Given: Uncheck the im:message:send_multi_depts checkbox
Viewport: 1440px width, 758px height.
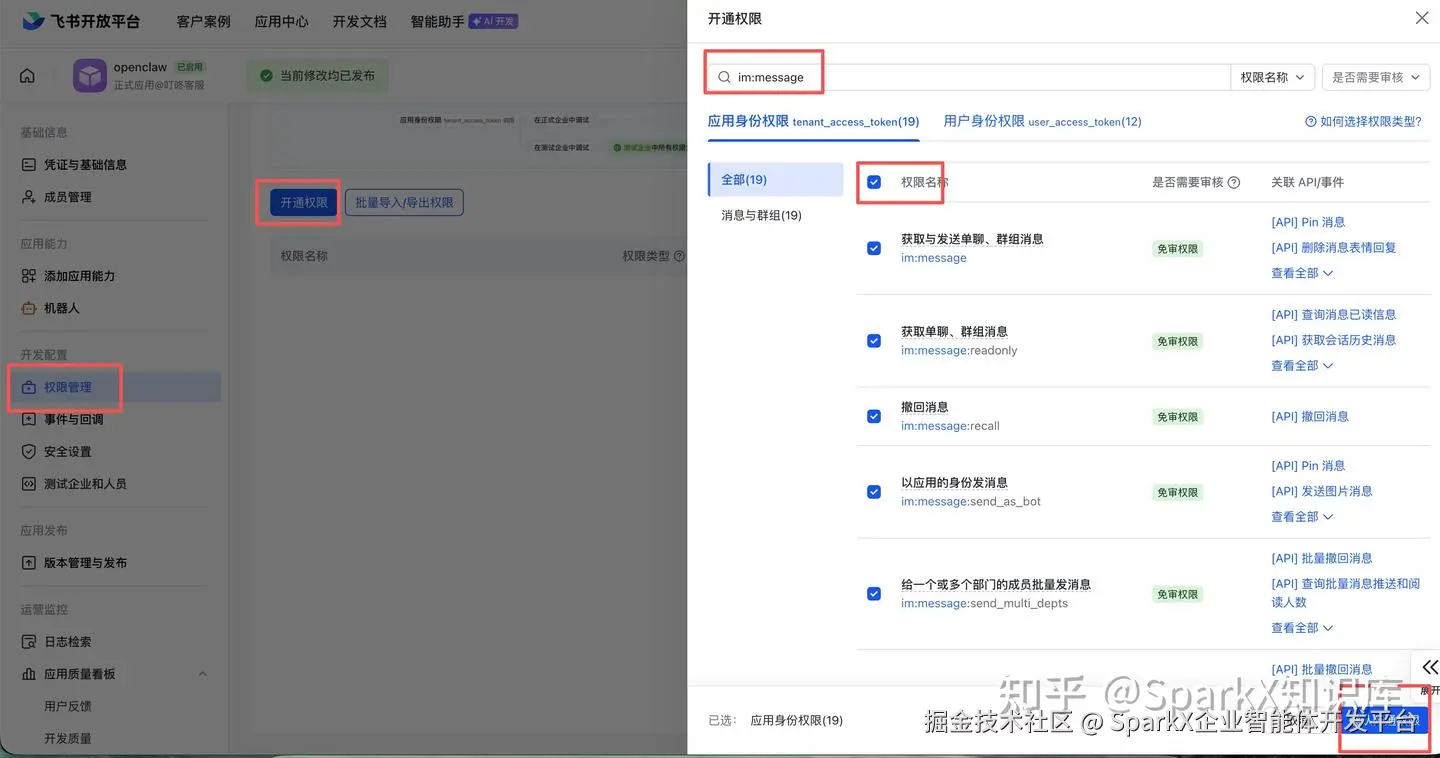Looking at the screenshot, I should coord(874,594).
